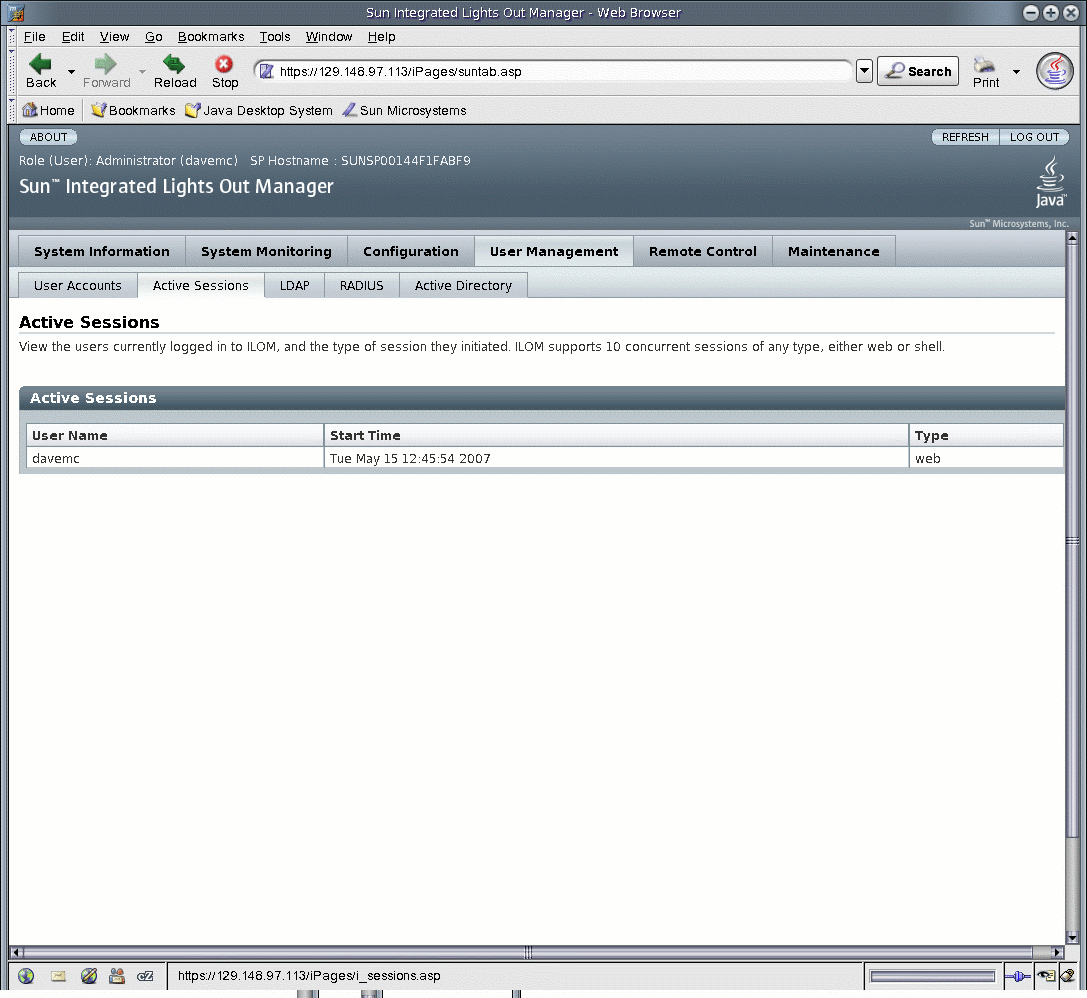This screenshot has height=998, width=1087.
Task: Open the Help menu
Action: (381, 37)
